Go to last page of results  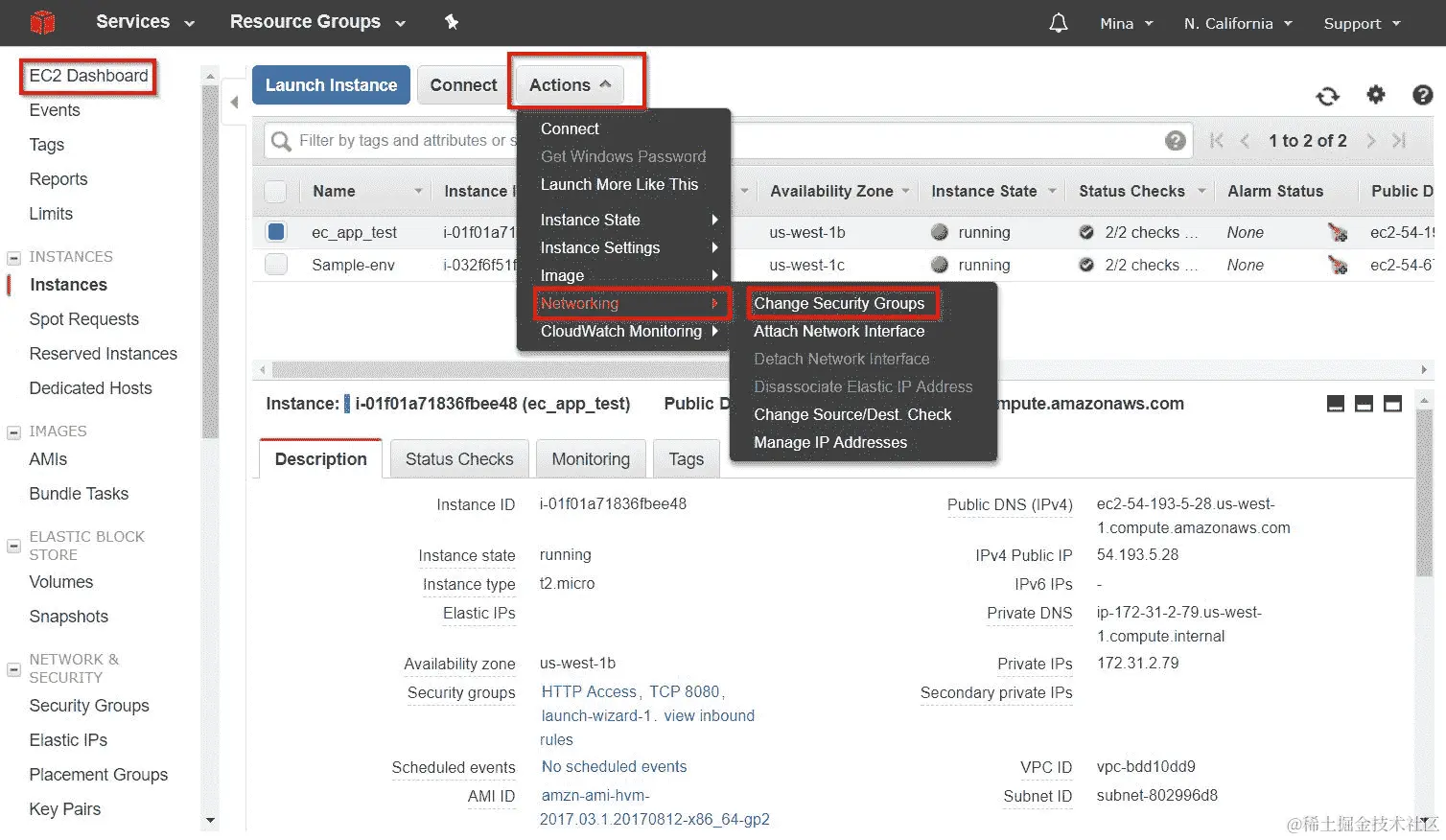click(x=1399, y=141)
